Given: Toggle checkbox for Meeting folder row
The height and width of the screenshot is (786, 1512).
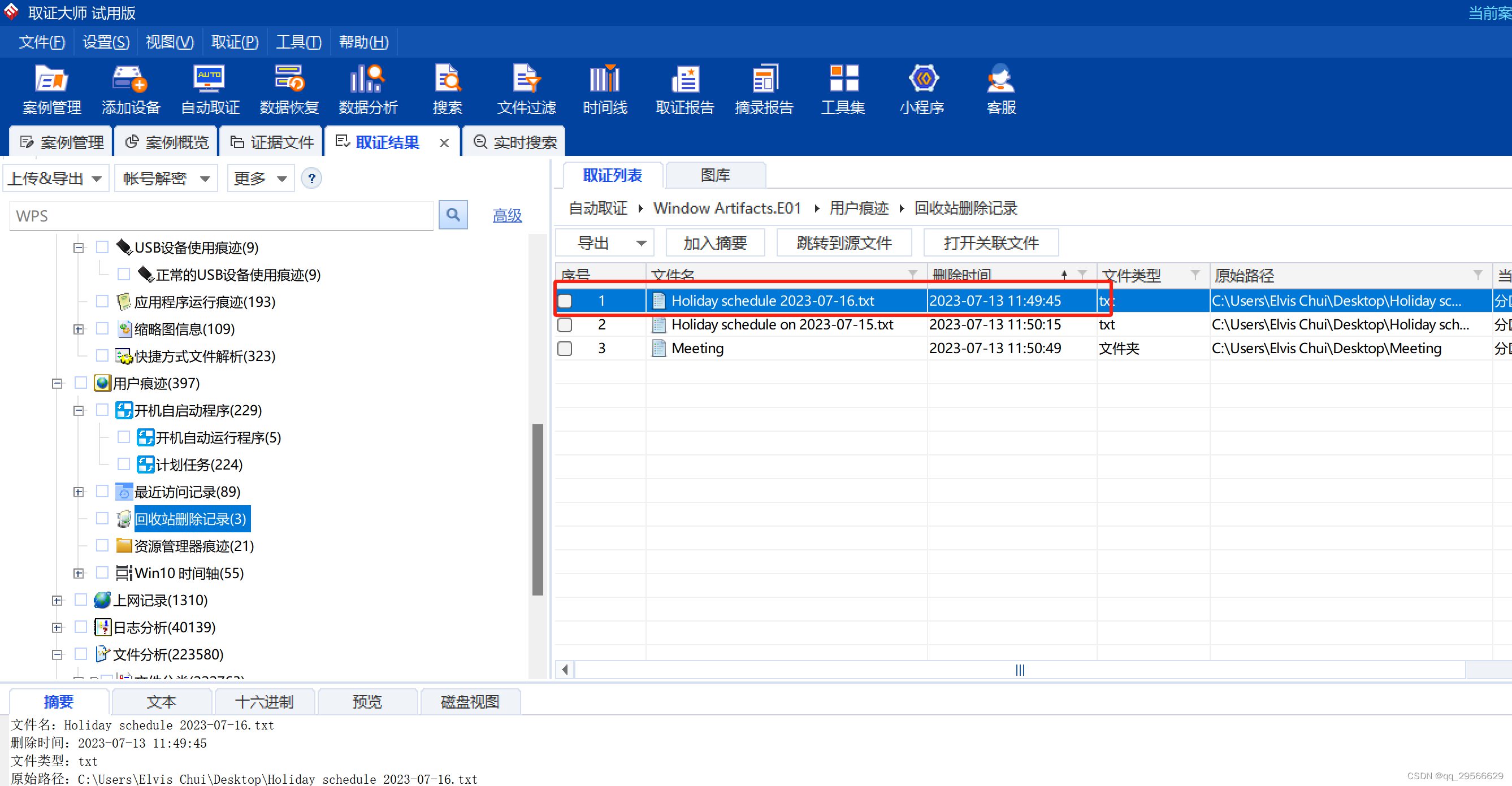Looking at the screenshot, I should (564, 348).
